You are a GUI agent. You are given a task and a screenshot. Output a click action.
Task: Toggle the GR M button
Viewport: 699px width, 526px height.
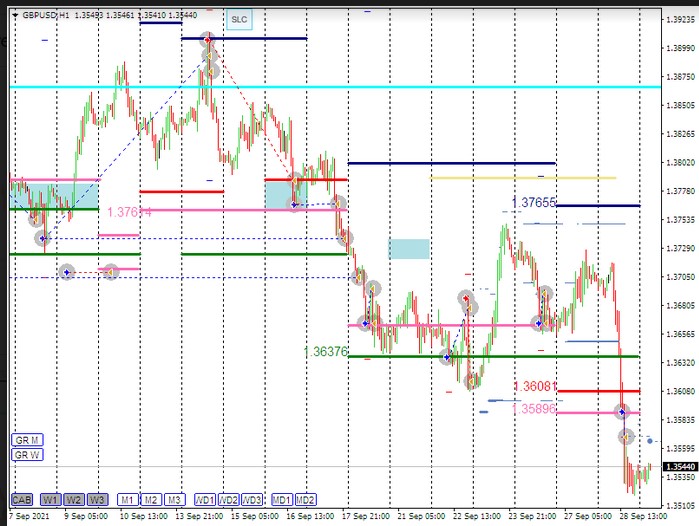click(26, 440)
